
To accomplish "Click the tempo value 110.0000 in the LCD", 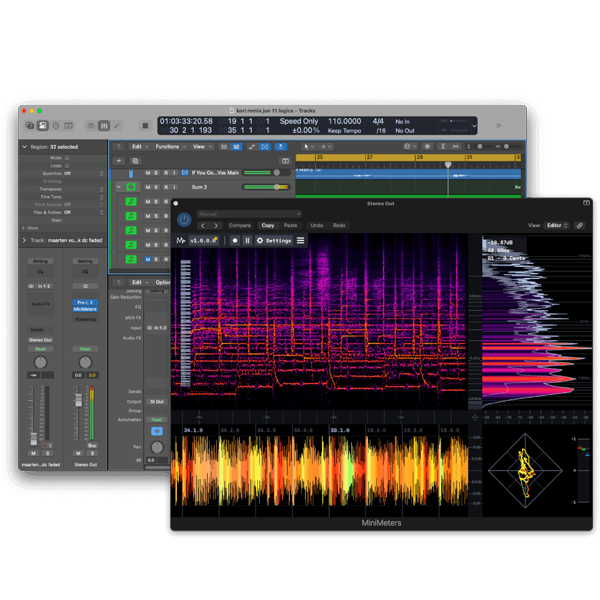I will [344, 121].
